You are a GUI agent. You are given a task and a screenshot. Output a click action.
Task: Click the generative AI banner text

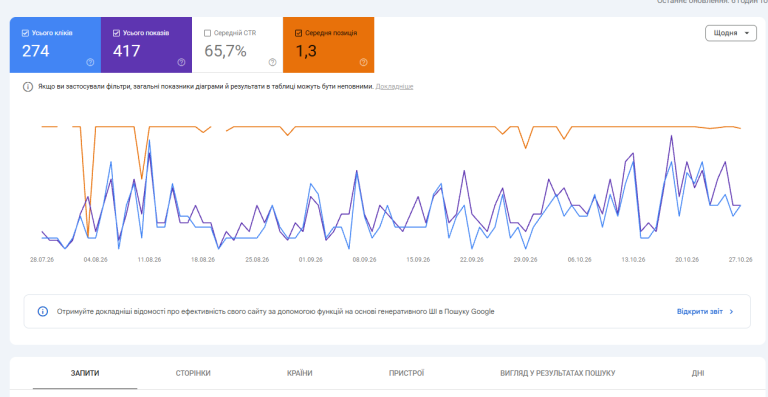tap(275, 311)
